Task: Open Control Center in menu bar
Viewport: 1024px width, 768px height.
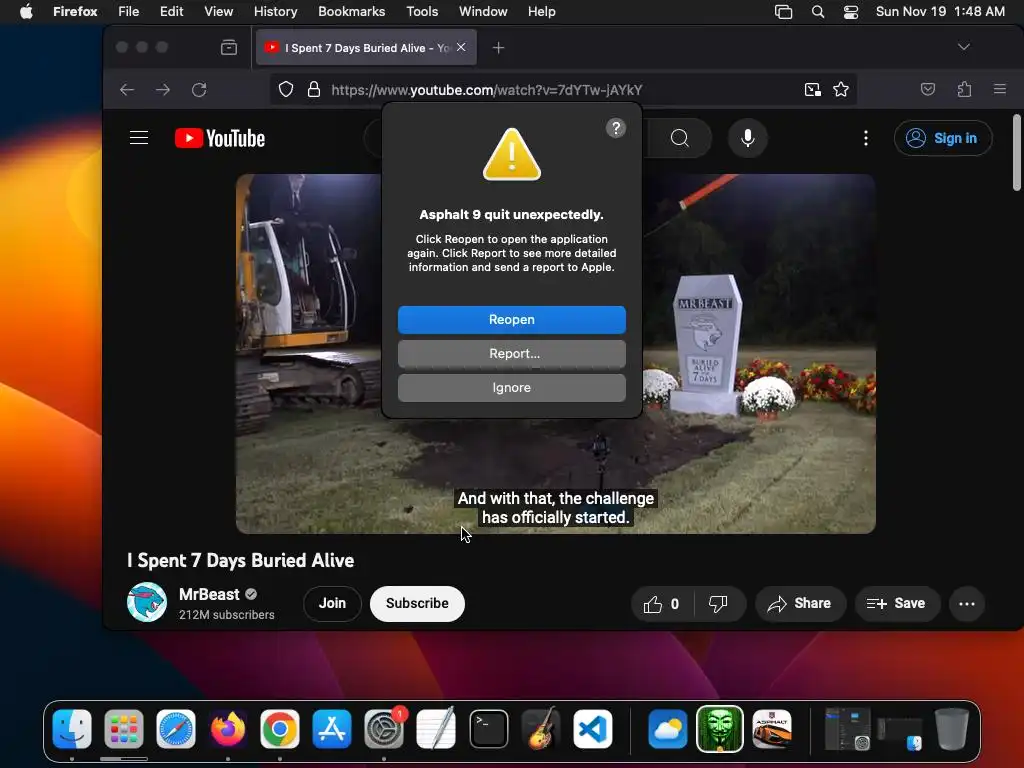Action: [x=850, y=12]
